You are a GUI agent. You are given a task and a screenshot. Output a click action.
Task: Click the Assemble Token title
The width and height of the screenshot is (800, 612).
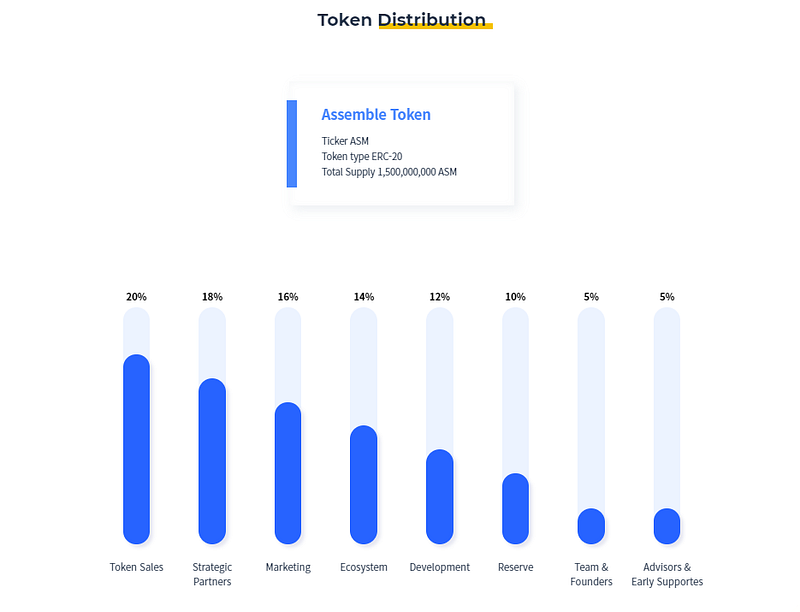tap(376, 115)
